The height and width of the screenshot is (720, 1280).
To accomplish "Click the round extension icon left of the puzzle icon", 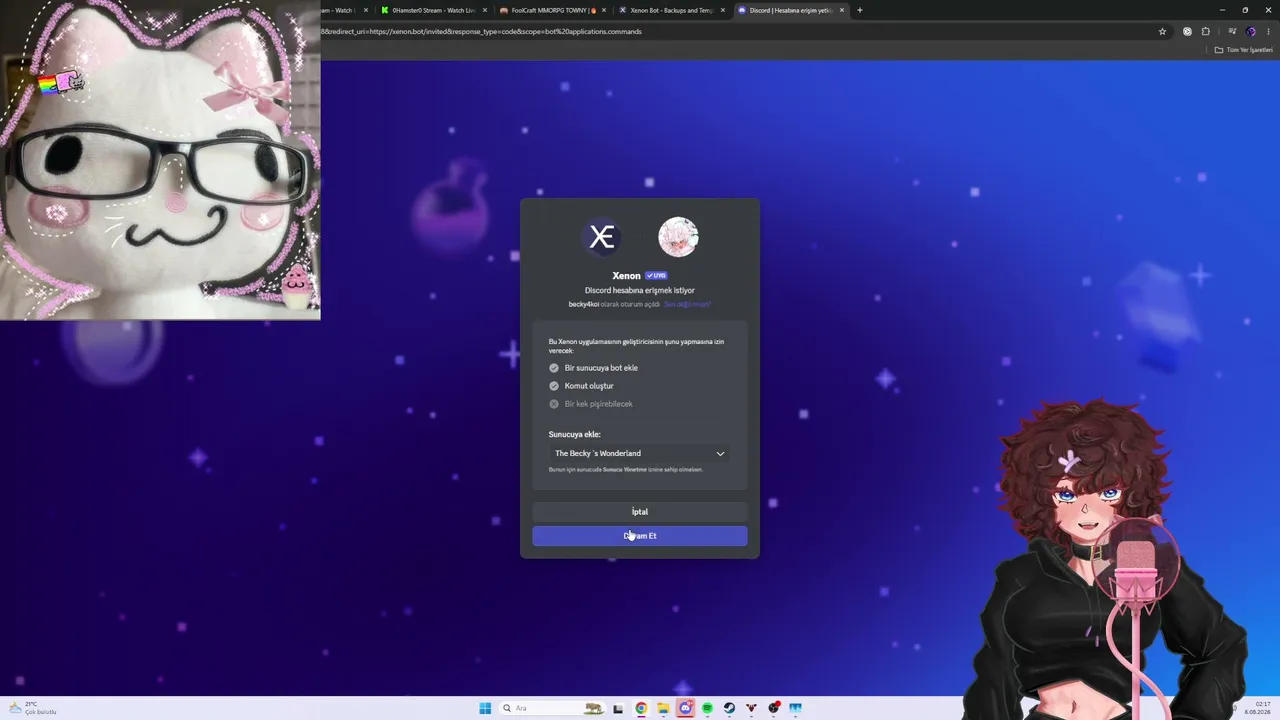I will 1187,31.
